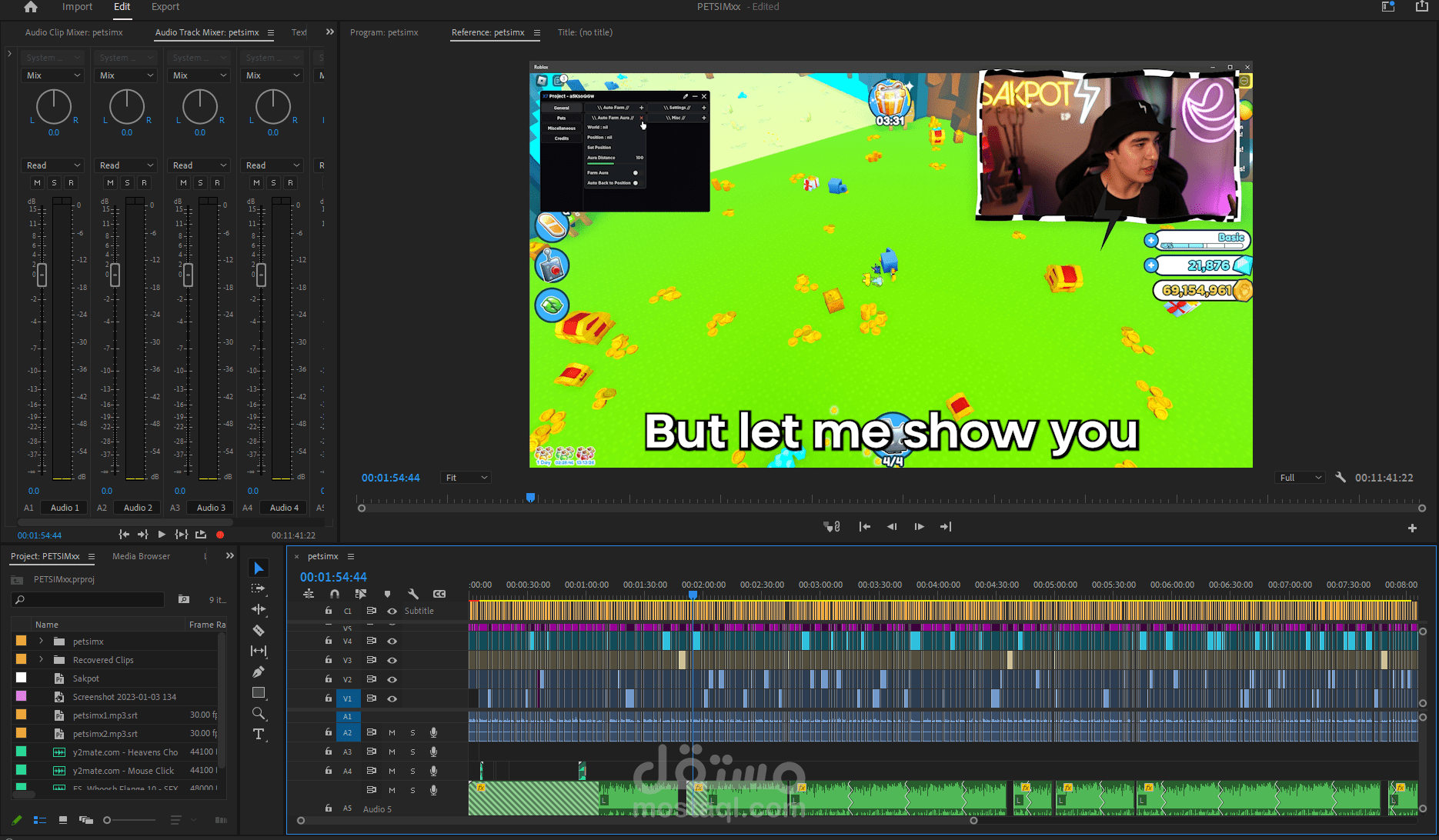Mute track A2 in timeline

[392, 732]
